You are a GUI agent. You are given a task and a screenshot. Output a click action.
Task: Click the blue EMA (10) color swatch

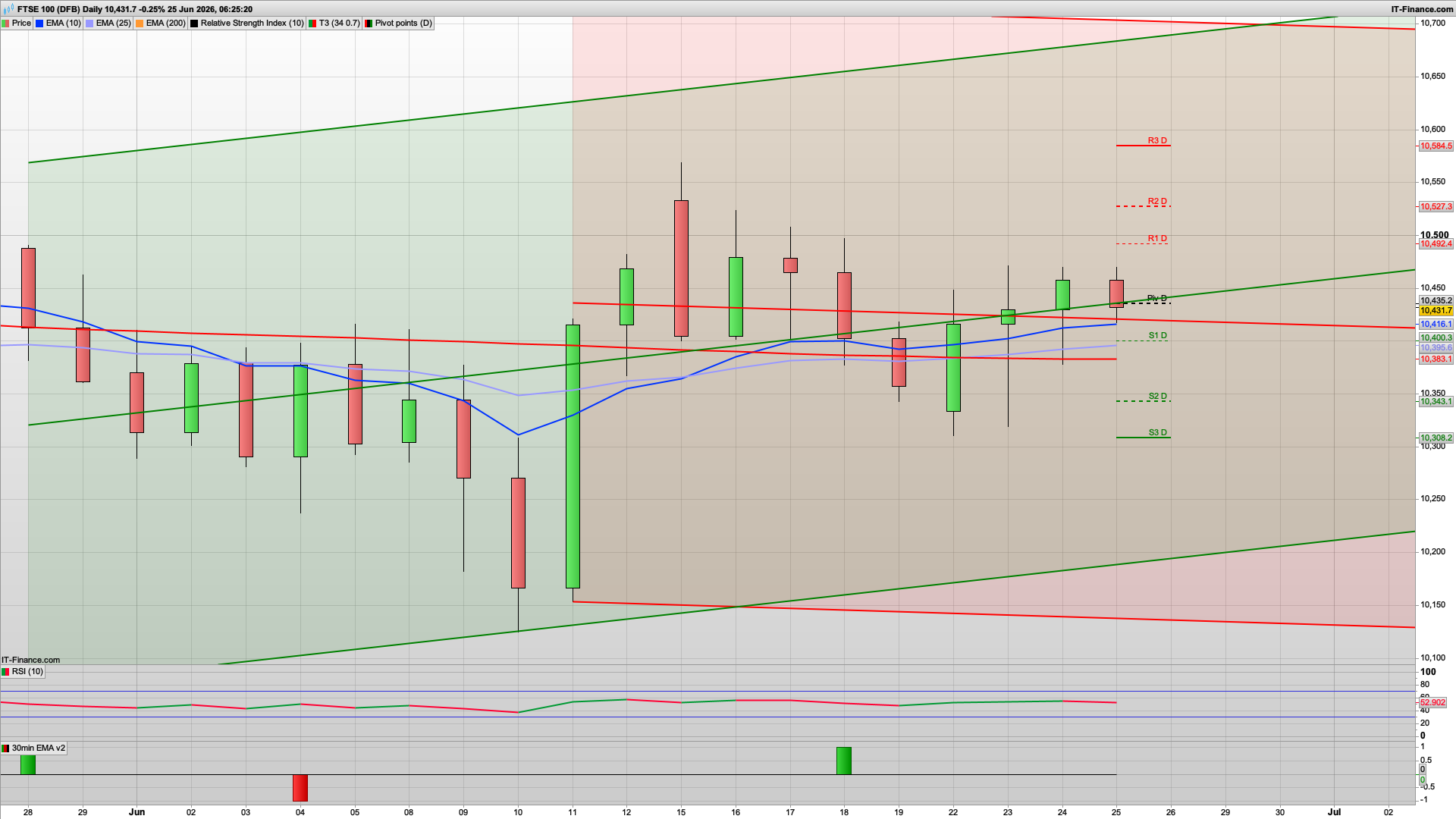[39, 24]
